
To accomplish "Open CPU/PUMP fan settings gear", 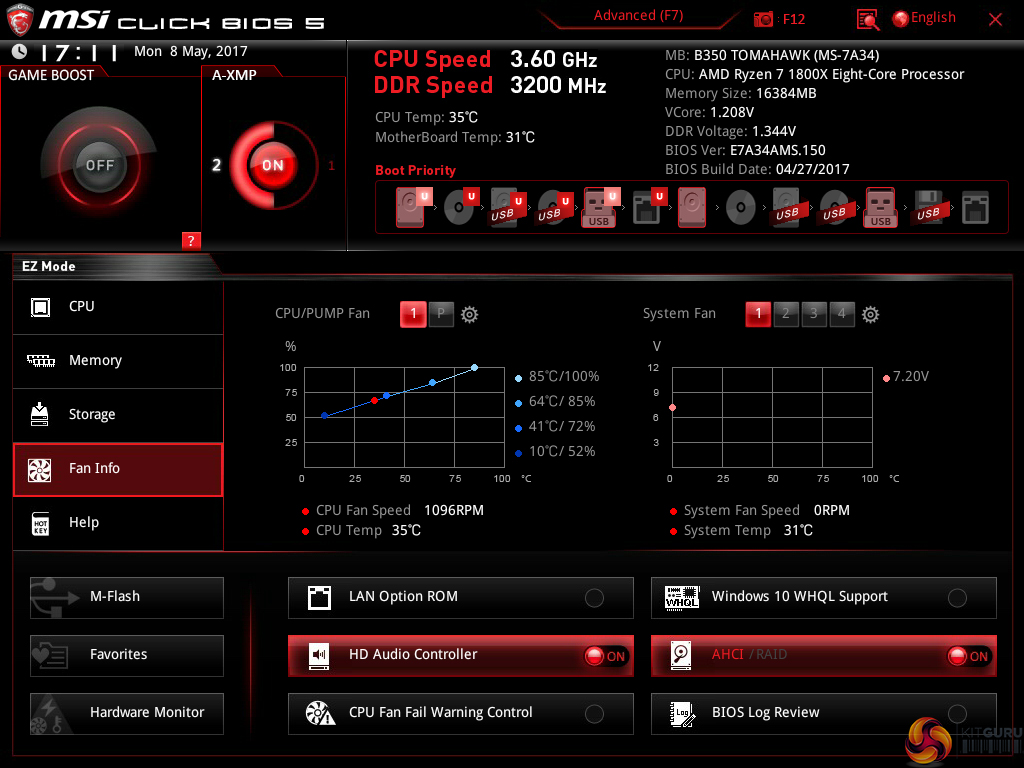I will coord(470,315).
